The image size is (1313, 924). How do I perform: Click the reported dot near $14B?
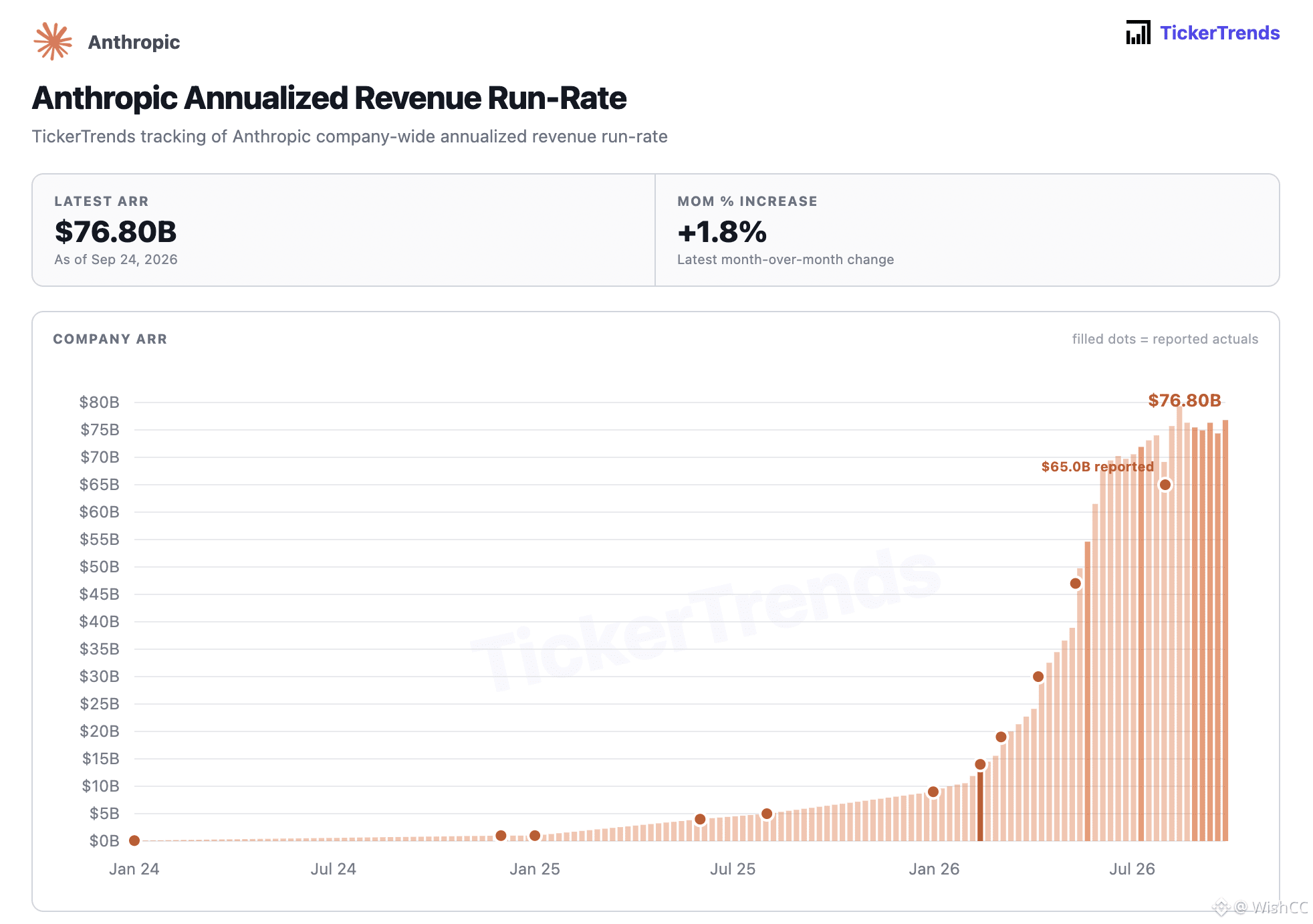(980, 764)
